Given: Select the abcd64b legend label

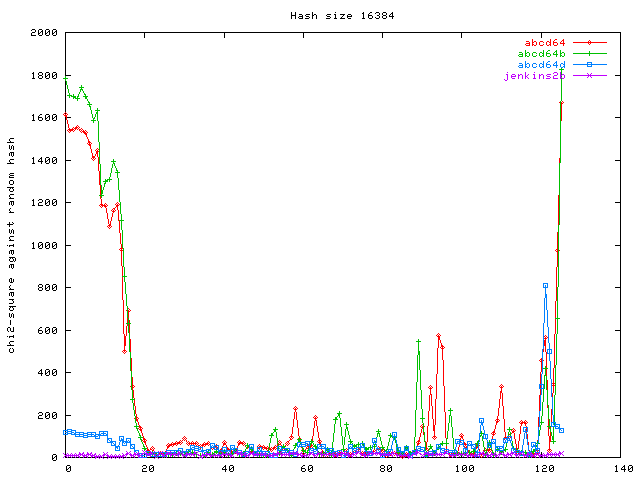Looking at the screenshot, I should coord(542,53).
